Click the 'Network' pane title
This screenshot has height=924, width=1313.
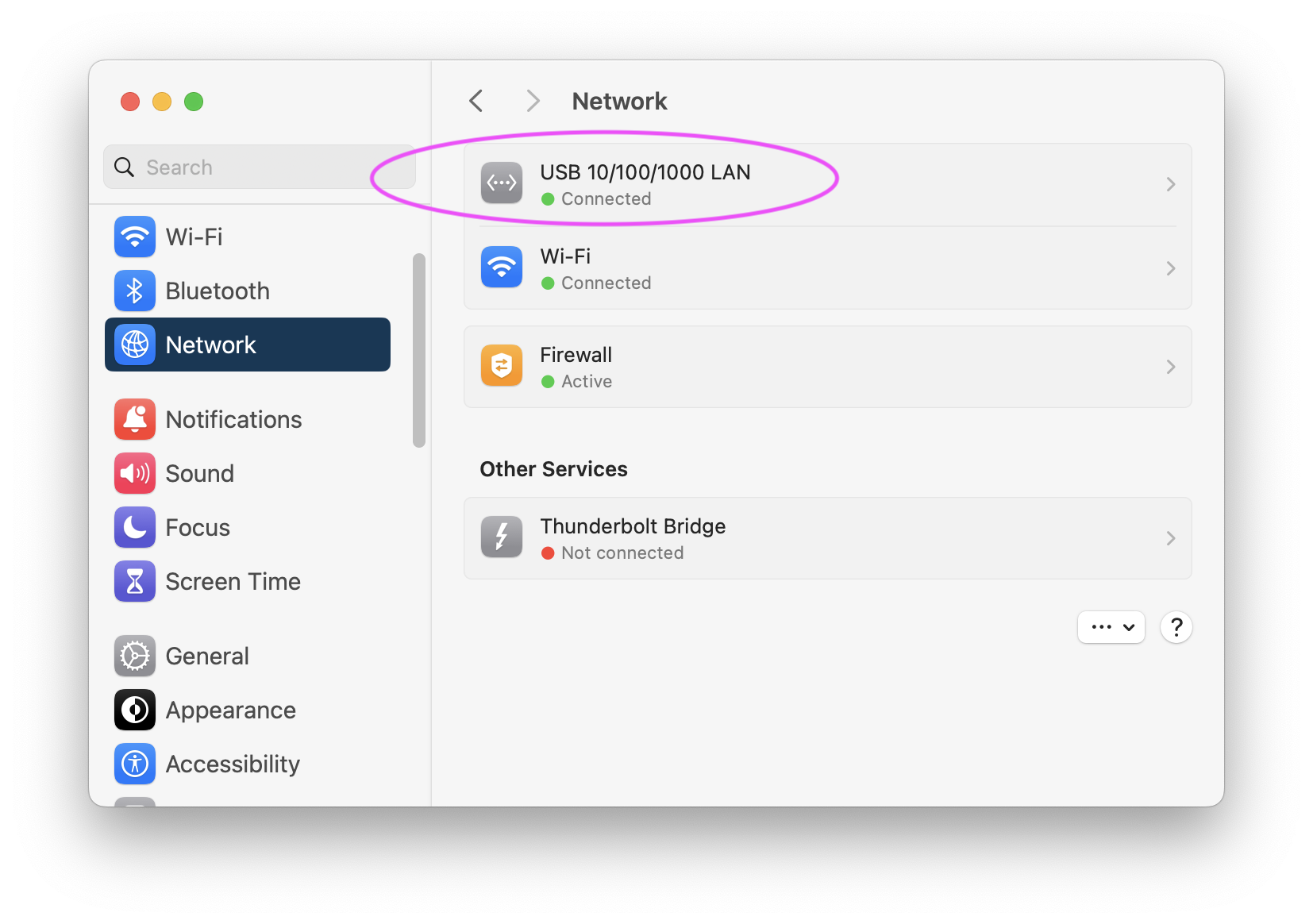pos(619,101)
